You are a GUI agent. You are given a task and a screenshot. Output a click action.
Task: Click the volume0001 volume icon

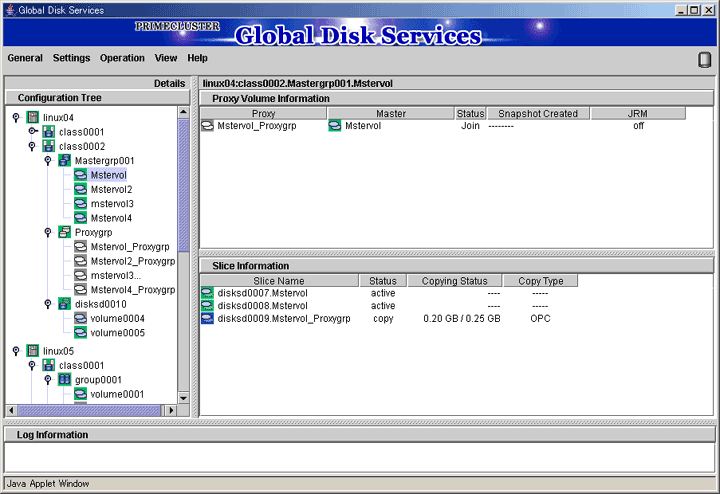80,394
